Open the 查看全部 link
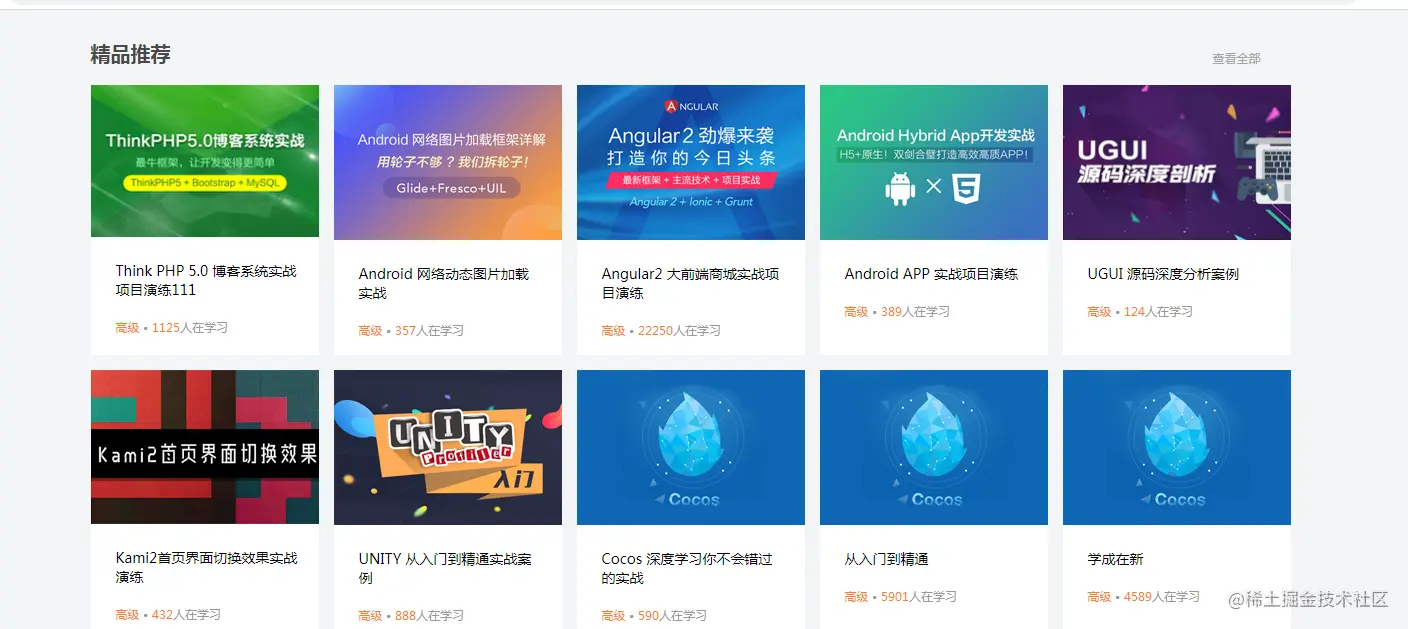The image size is (1408, 629). [x=1236, y=59]
